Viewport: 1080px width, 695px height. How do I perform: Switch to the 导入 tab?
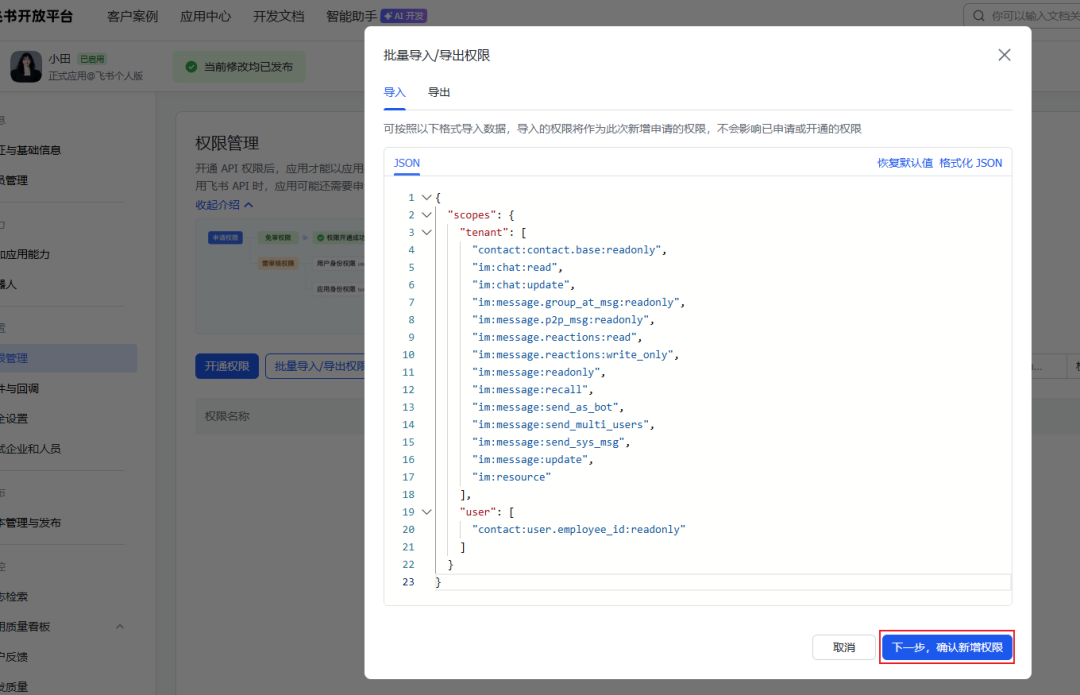tap(395, 92)
